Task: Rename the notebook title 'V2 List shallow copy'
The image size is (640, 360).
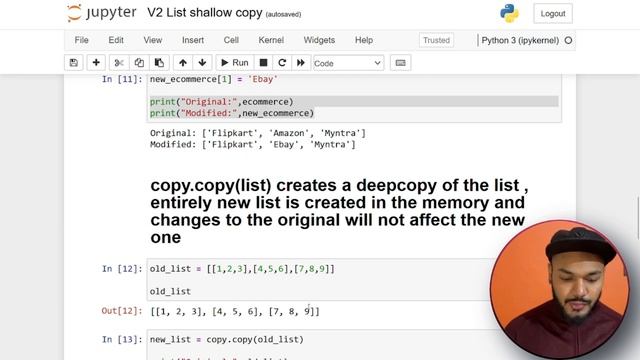Action: (204, 13)
